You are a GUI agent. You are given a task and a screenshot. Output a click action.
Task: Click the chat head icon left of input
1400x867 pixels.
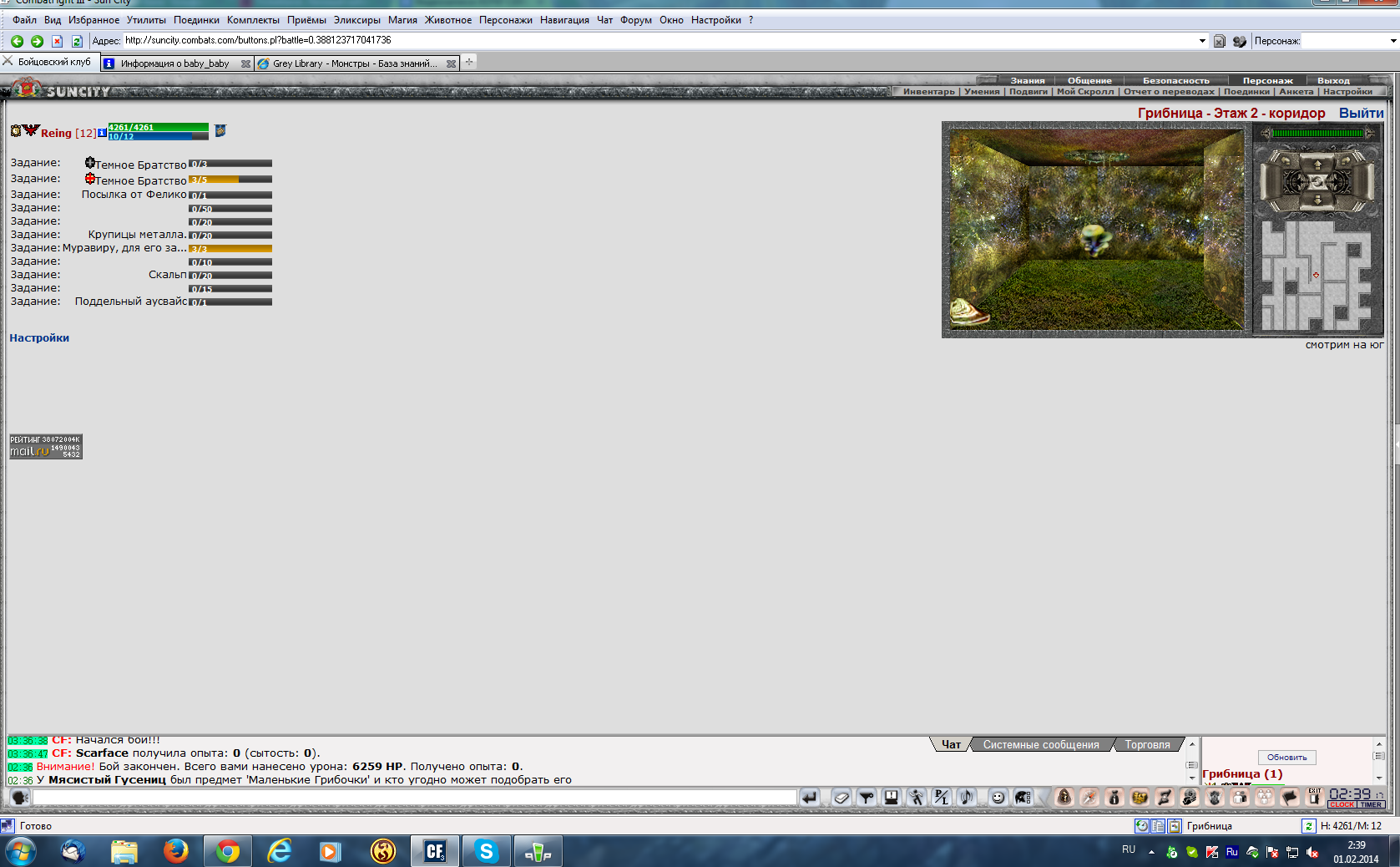[20, 798]
